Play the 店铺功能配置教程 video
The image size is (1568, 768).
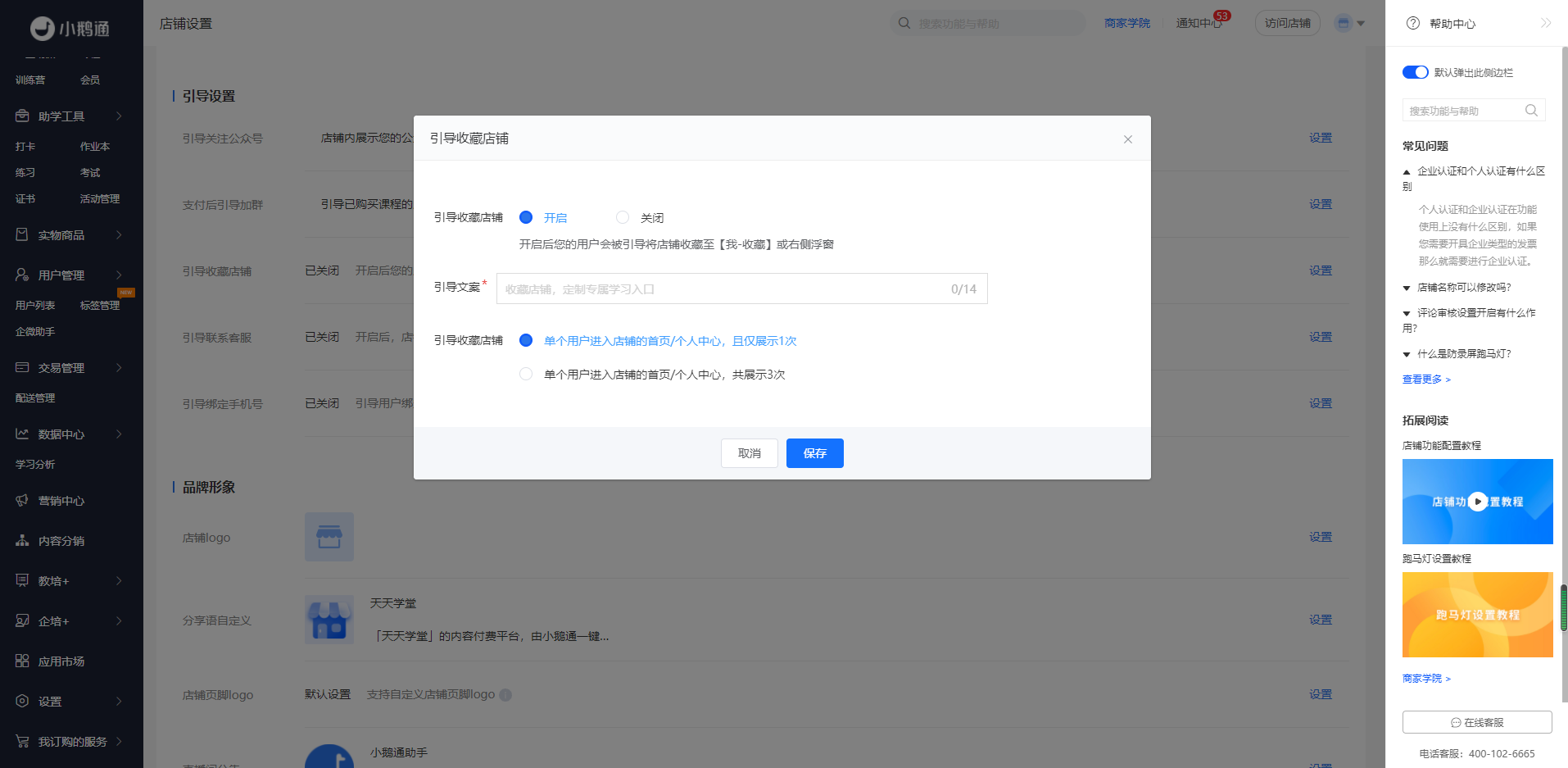click(x=1477, y=502)
